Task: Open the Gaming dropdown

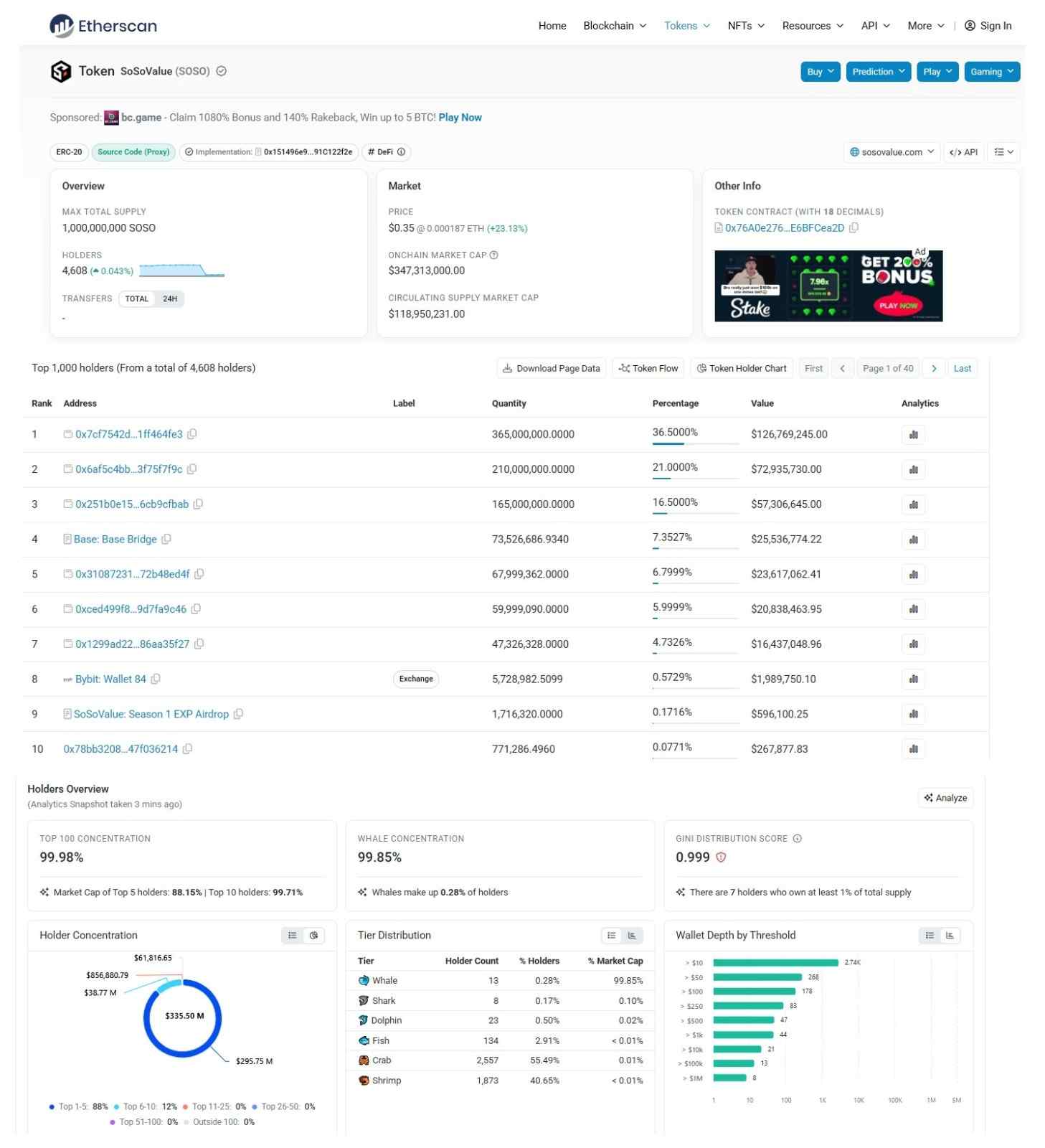Action: (x=992, y=72)
